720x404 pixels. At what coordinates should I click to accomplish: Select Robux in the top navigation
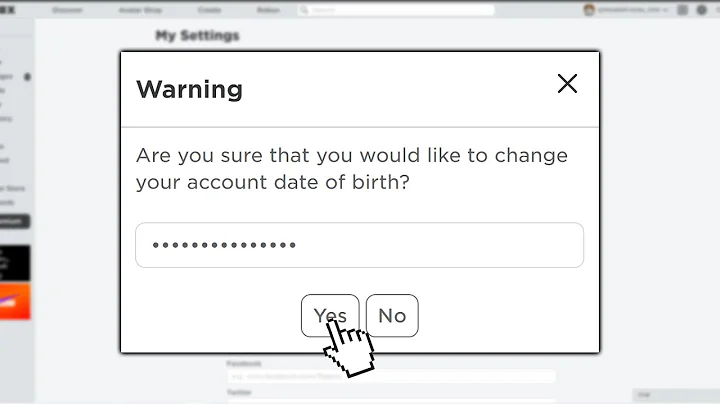[268, 9]
